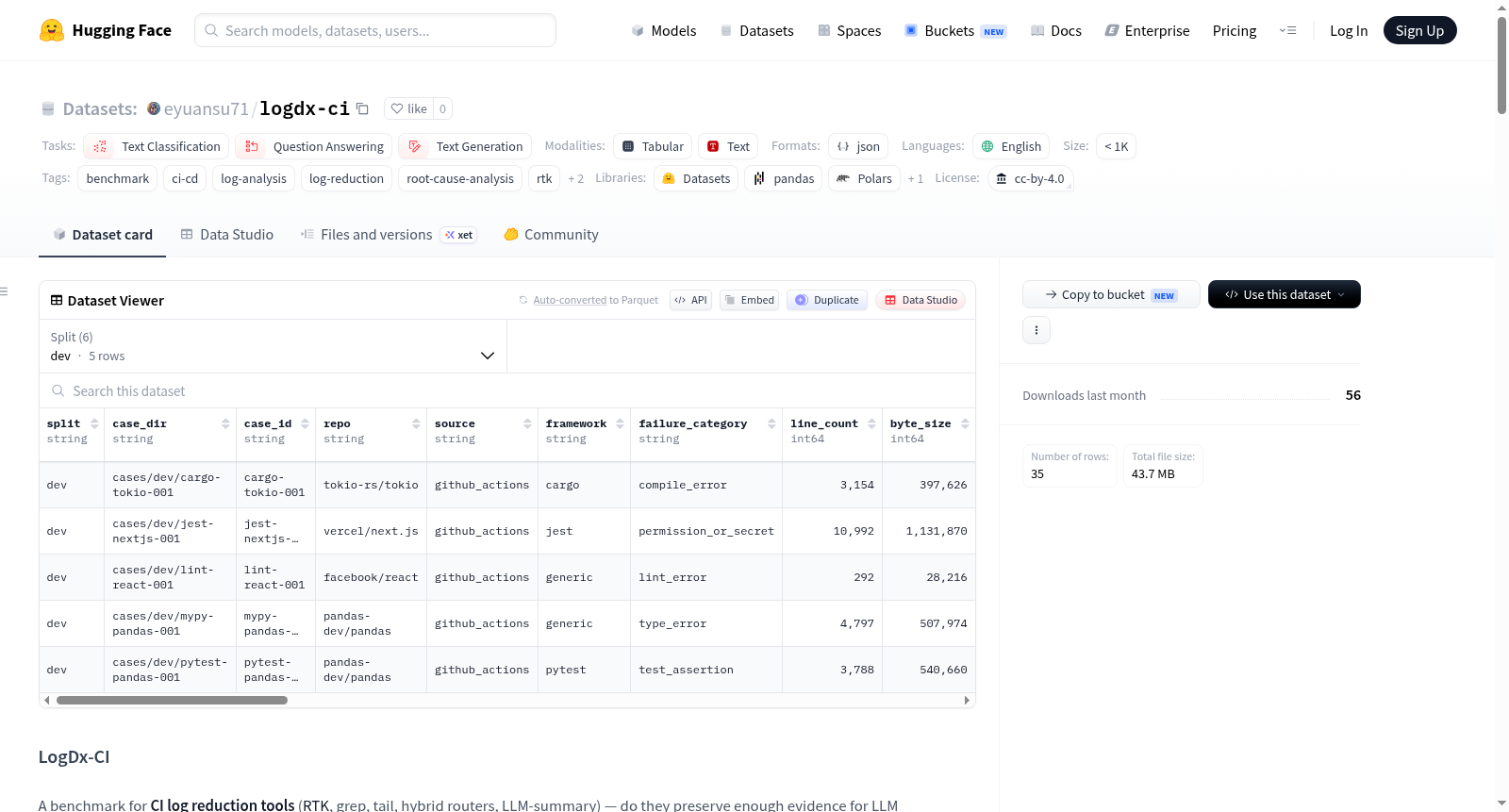The width and height of the screenshot is (1509, 812).
Task: Focus the Search this dataset field
Action: click(507, 390)
